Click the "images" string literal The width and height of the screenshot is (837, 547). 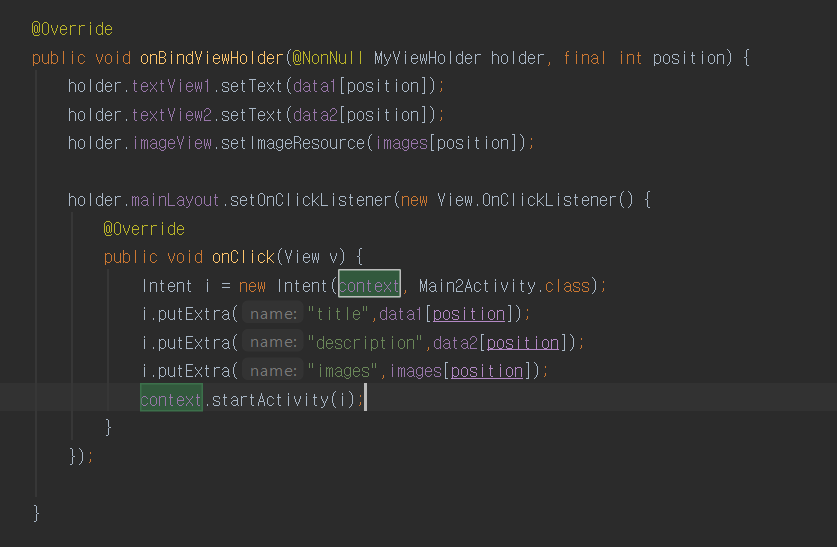click(x=343, y=371)
